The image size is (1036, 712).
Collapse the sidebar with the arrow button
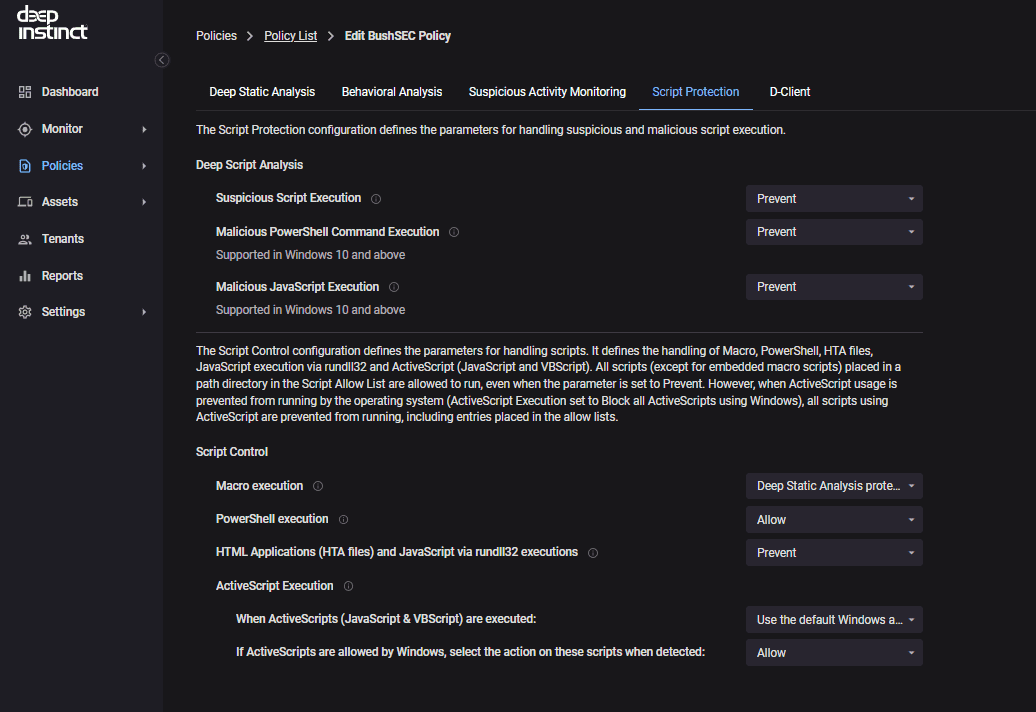[162, 60]
